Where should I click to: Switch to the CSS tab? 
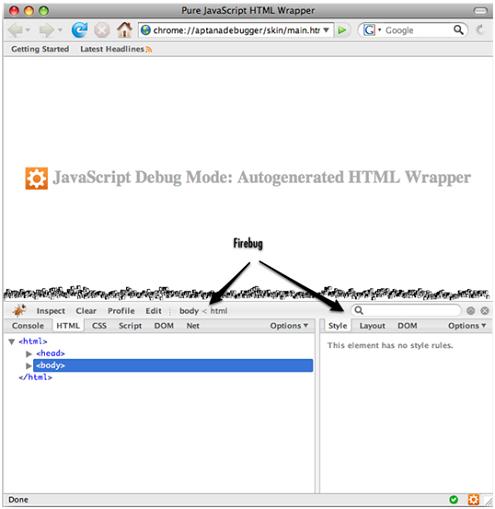[99, 326]
